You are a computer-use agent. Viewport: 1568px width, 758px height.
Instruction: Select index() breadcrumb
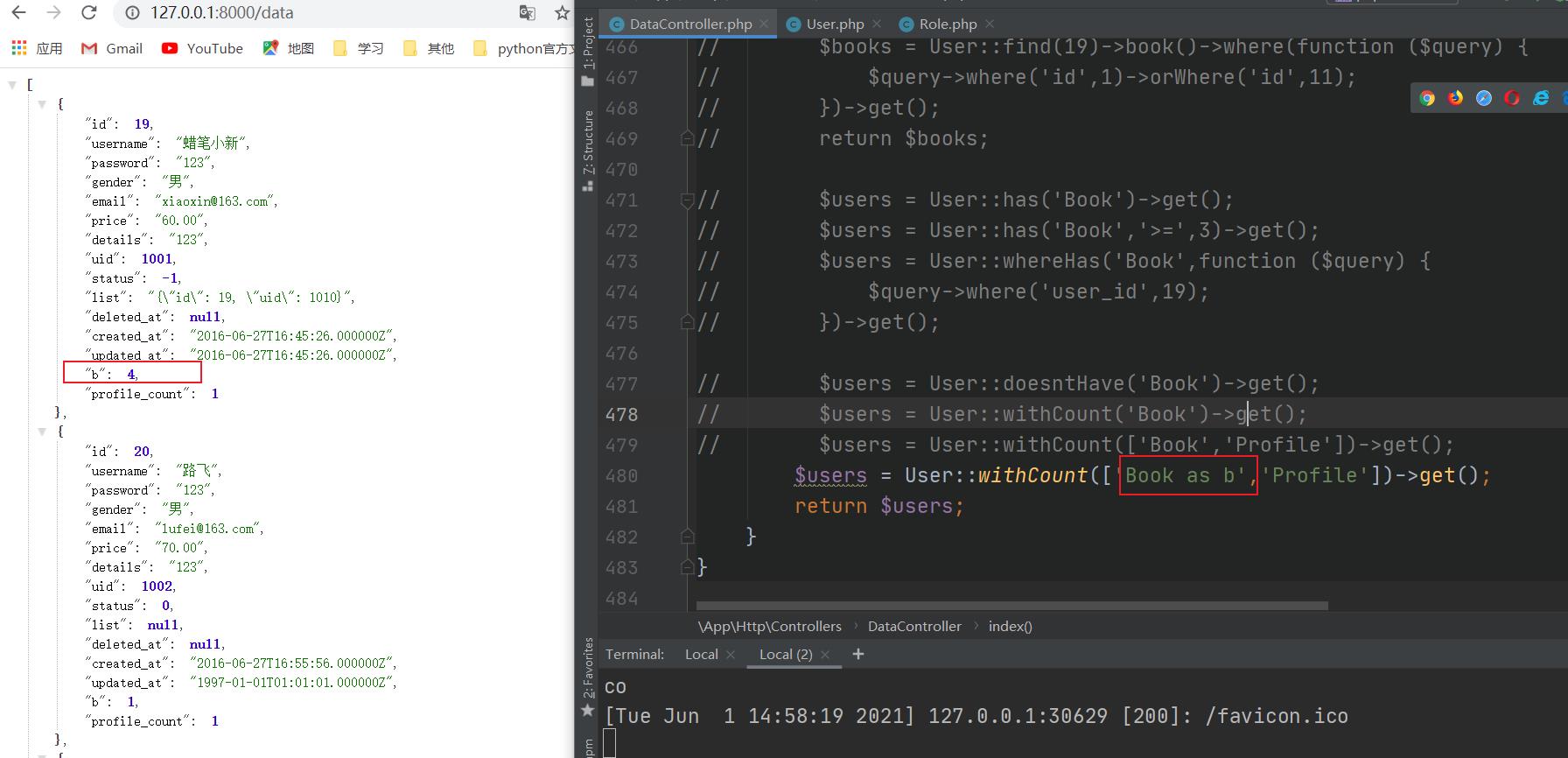pyautogui.click(x=1011, y=626)
